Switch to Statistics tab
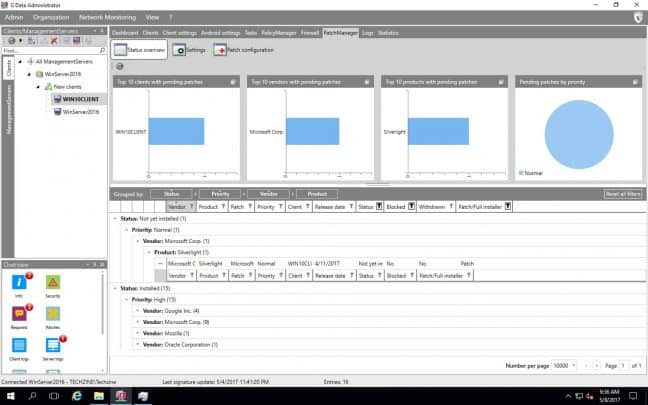 pos(388,33)
